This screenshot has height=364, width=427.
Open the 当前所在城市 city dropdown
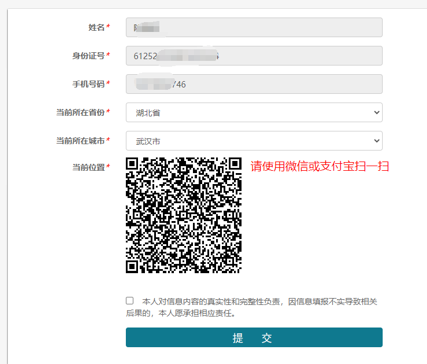[254, 141]
